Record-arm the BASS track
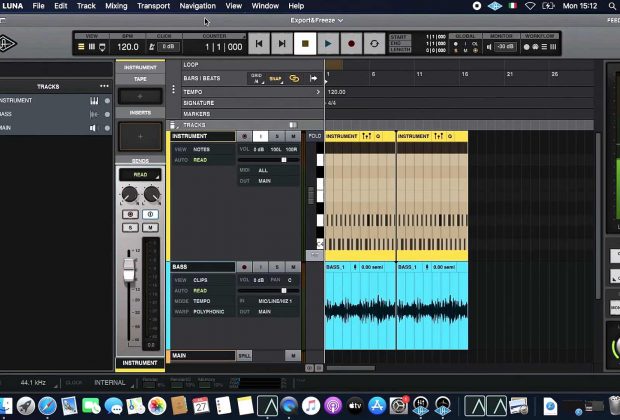 tap(244, 267)
